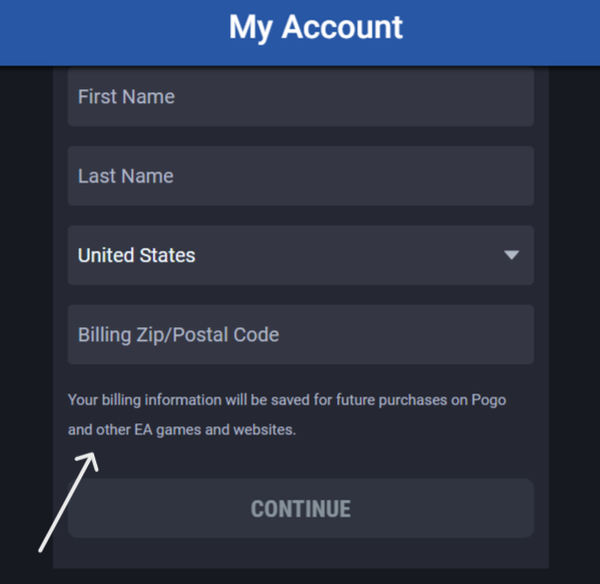Click the "Billing Zip/Postal Code" placeholder text
Image resolution: width=600 pixels, height=584 pixels.
pos(178,334)
